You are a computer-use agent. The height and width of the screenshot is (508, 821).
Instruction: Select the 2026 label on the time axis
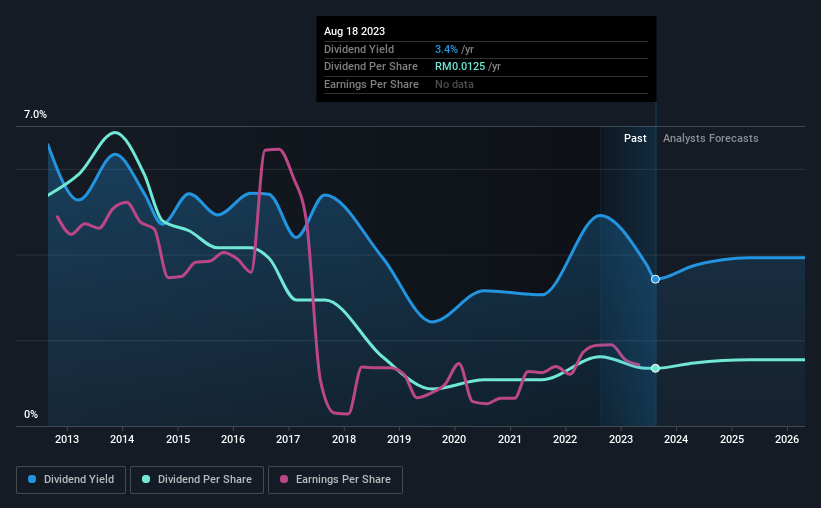(787, 439)
